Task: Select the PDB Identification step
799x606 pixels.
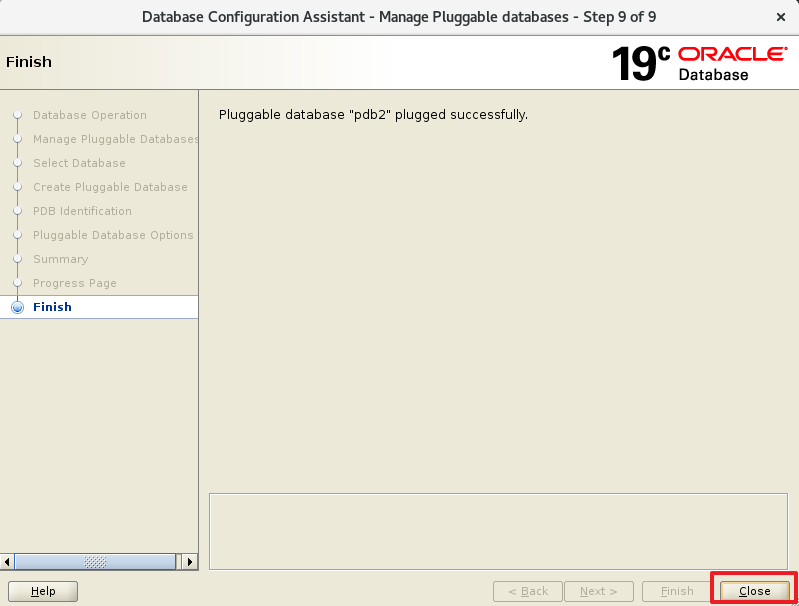Action: point(82,211)
